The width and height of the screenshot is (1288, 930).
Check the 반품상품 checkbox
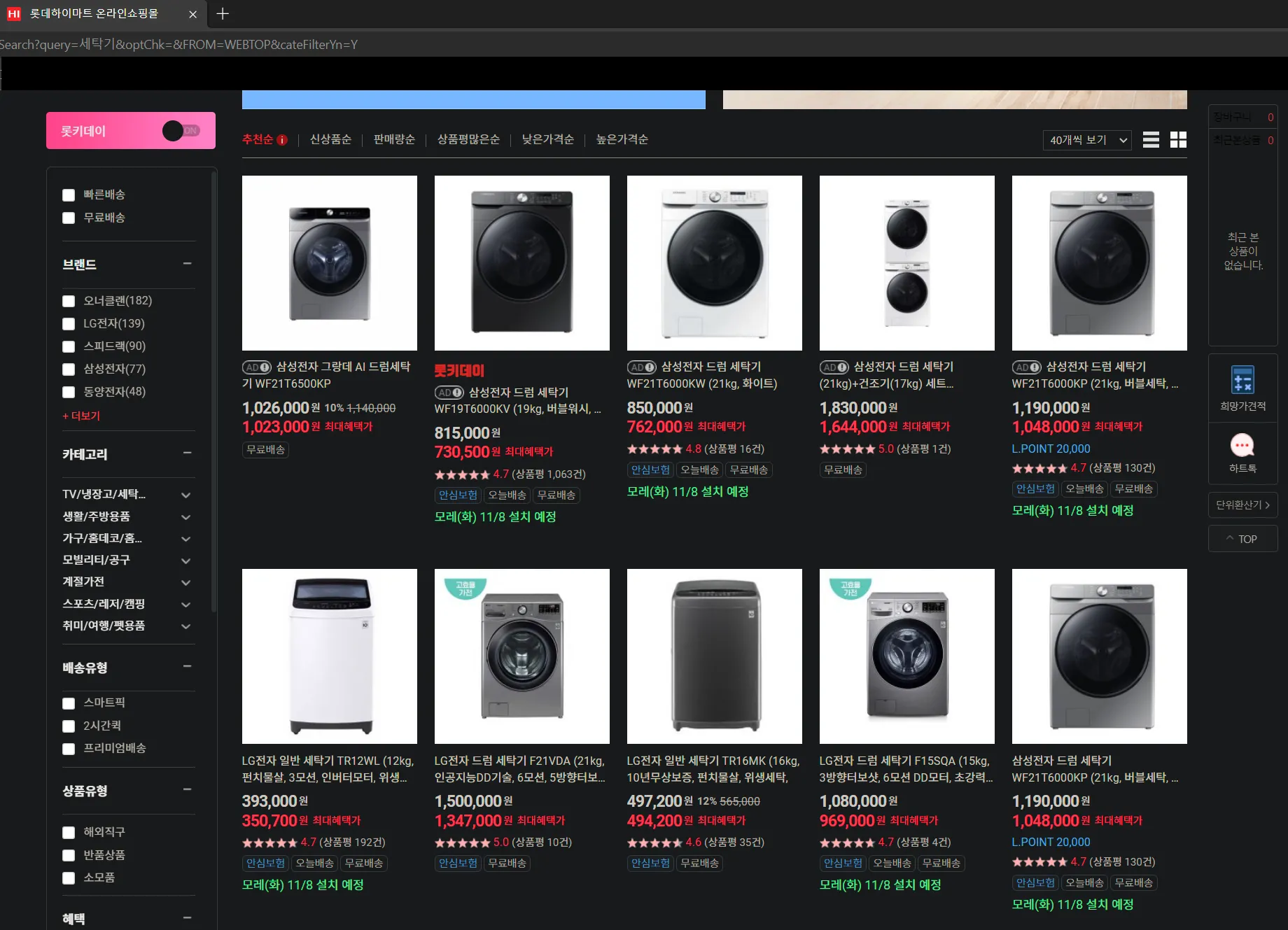(69, 855)
